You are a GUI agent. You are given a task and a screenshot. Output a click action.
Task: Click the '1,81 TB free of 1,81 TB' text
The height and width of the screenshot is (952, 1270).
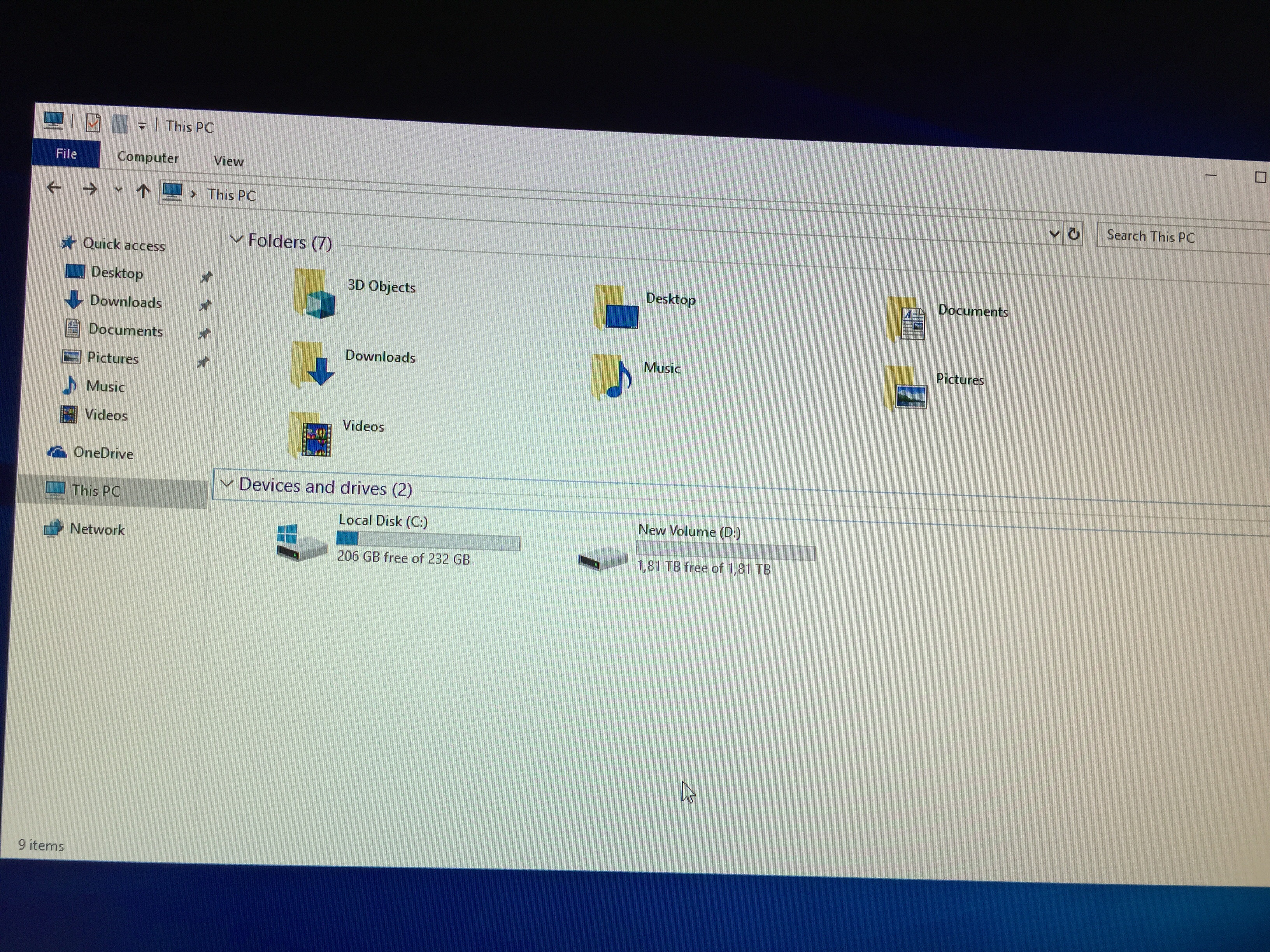pyautogui.click(x=704, y=567)
